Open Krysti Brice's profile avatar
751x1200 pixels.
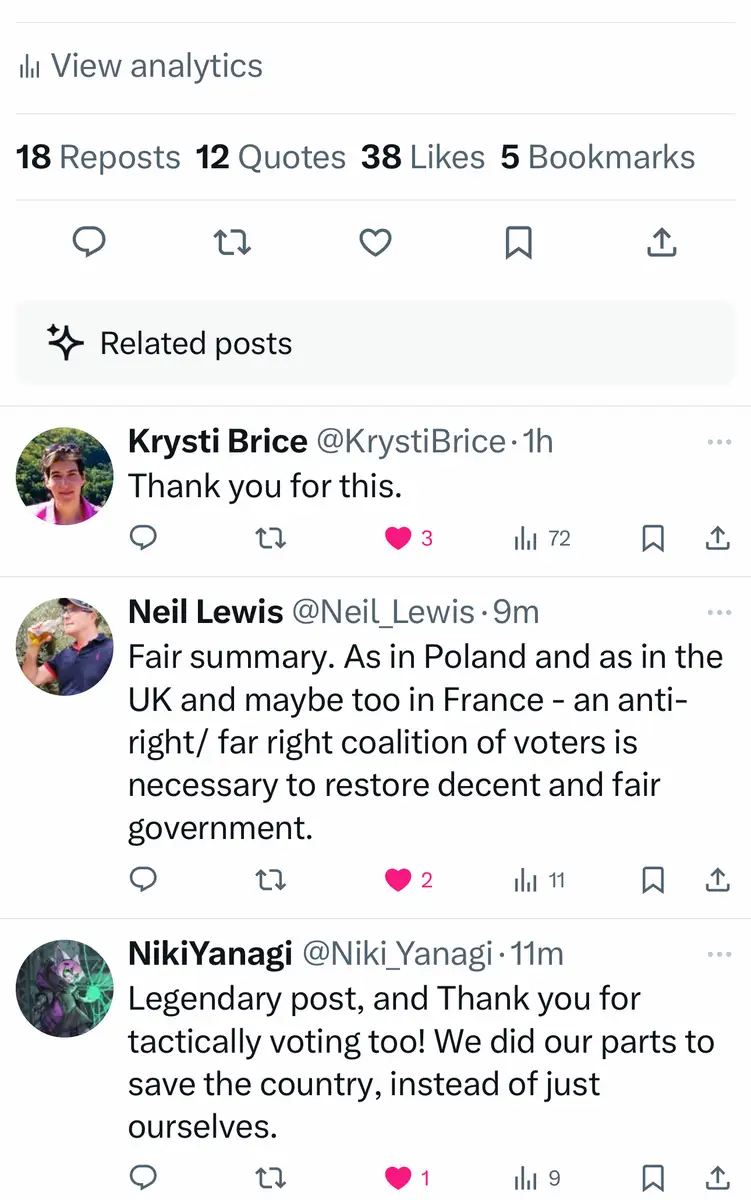click(x=65, y=477)
